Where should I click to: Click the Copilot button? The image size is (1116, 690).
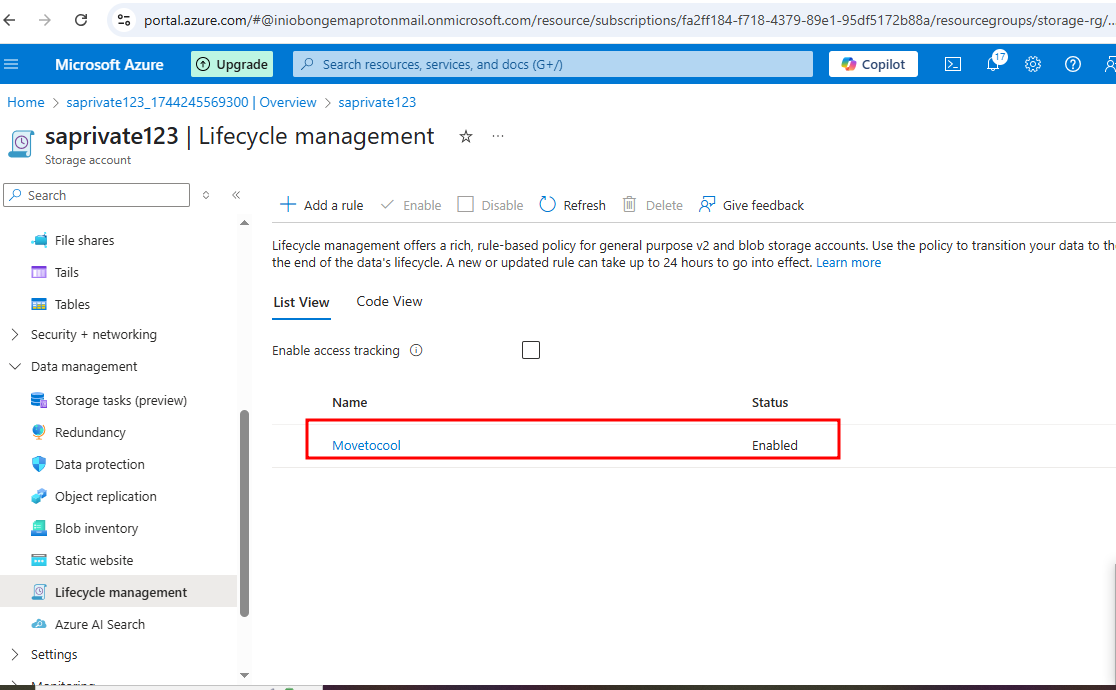[x=873, y=64]
